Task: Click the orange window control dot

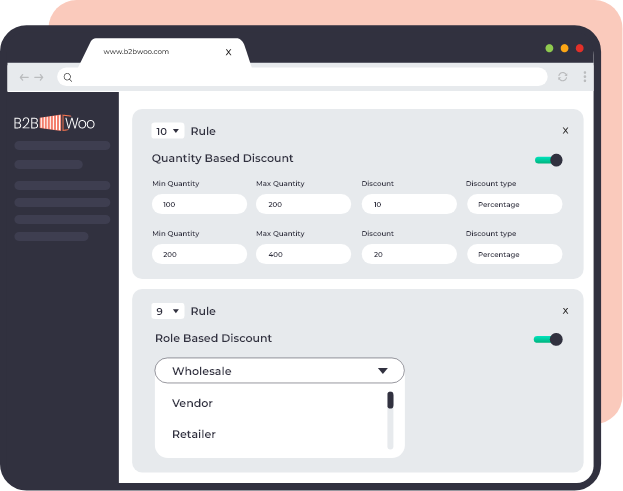Action: (x=564, y=48)
